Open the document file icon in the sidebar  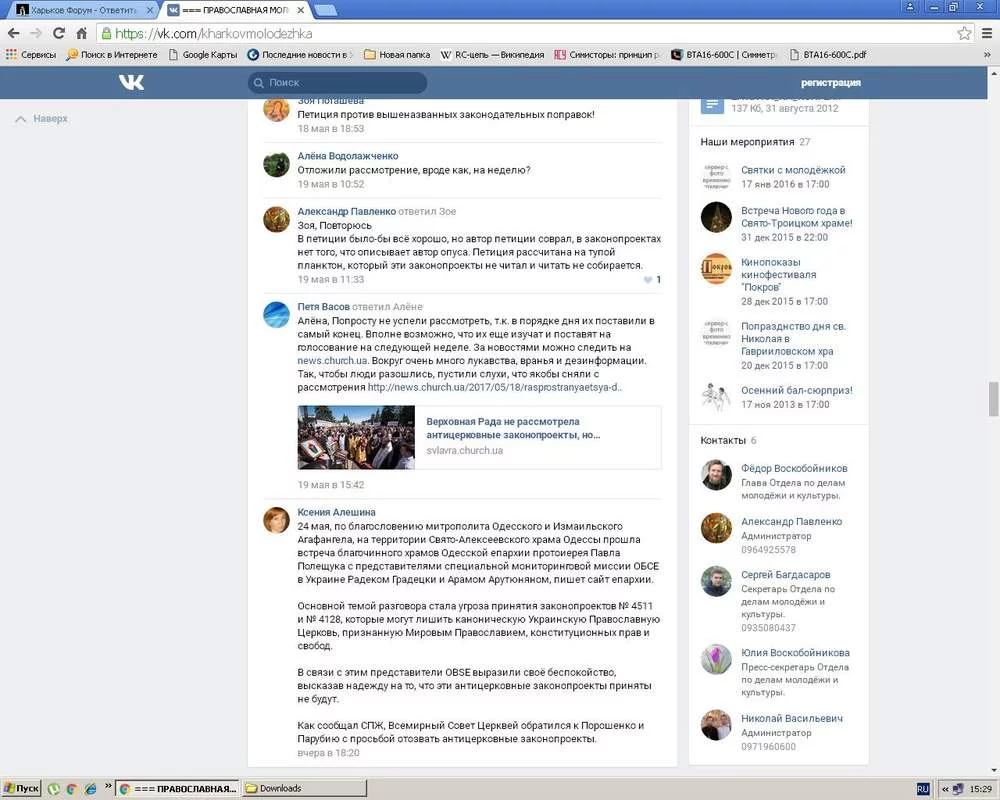(712, 105)
